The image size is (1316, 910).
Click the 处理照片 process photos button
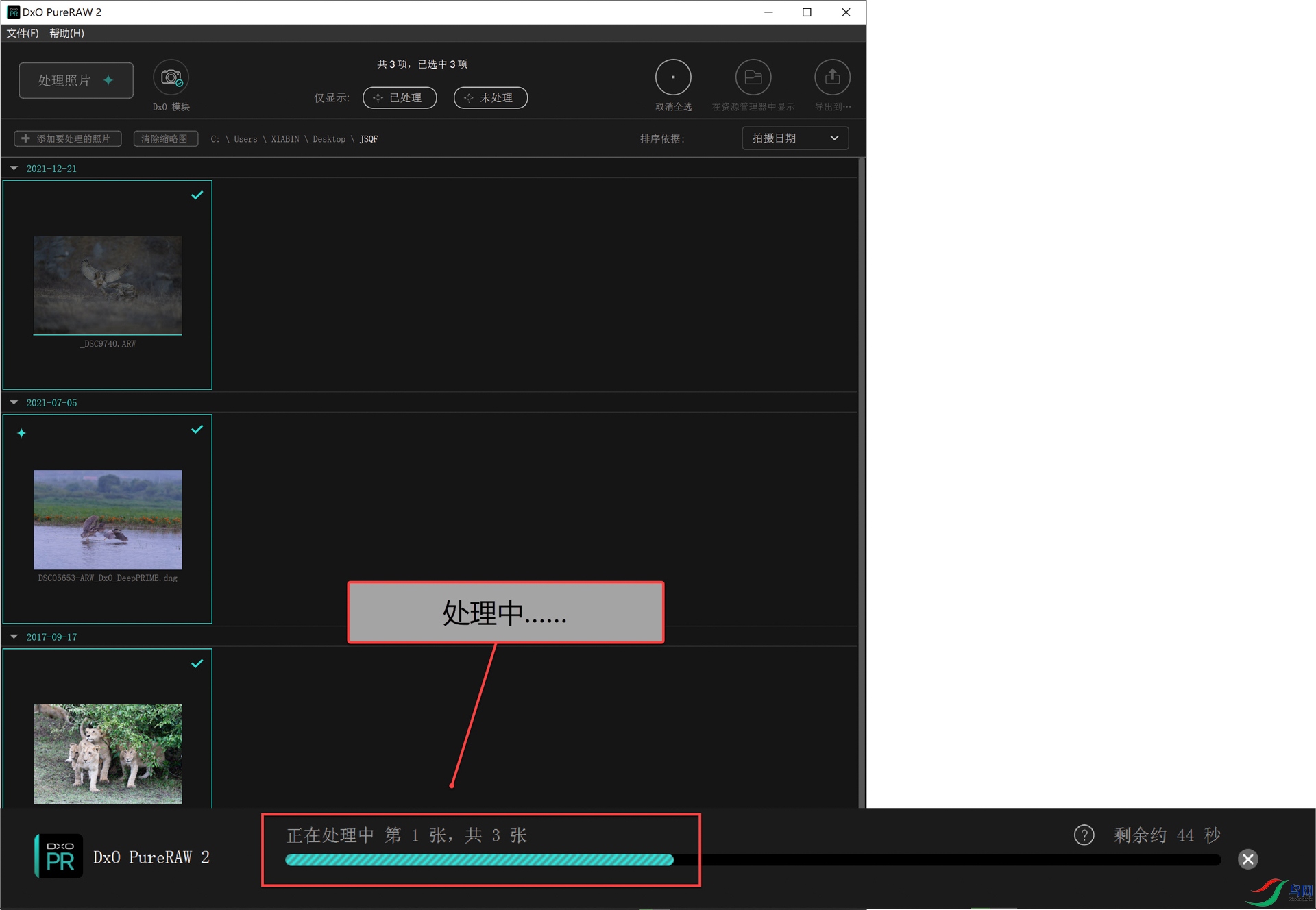pyautogui.click(x=76, y=81)
